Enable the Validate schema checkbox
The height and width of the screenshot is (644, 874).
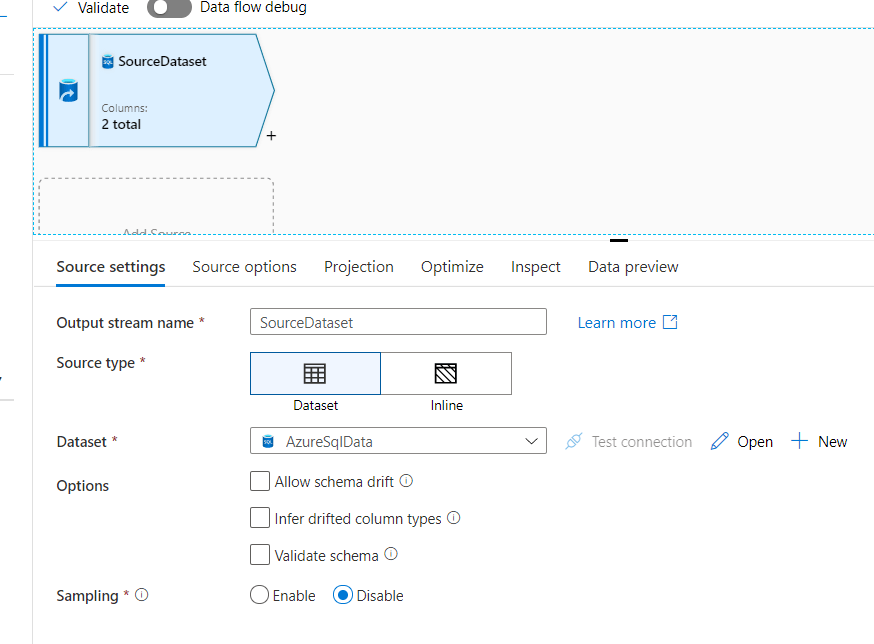click(x=260, y=555)
